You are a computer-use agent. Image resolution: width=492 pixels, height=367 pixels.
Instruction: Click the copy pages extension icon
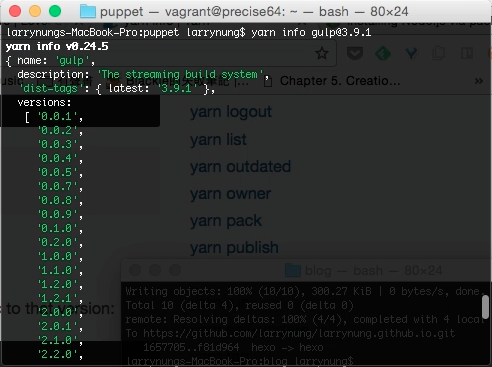439,53
